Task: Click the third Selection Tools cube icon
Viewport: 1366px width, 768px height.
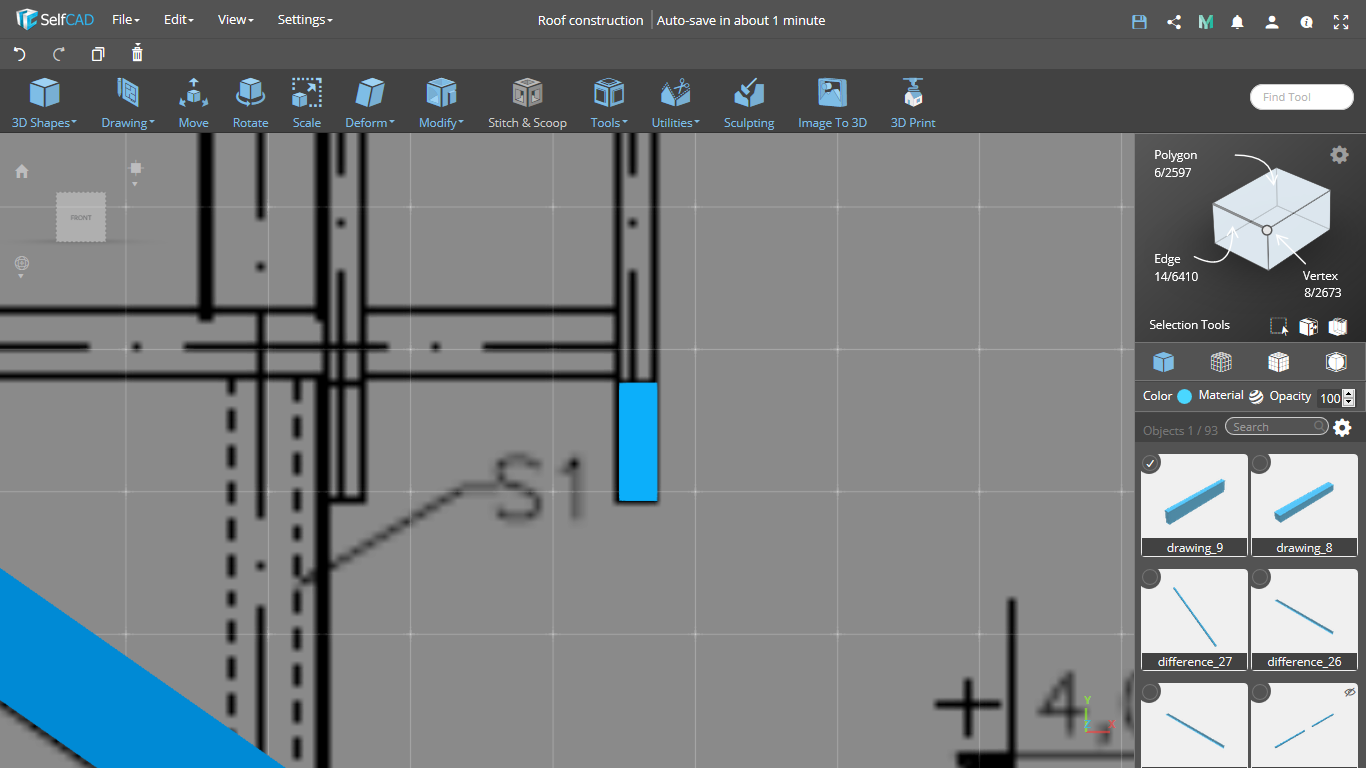Action: coord(1338,326)
